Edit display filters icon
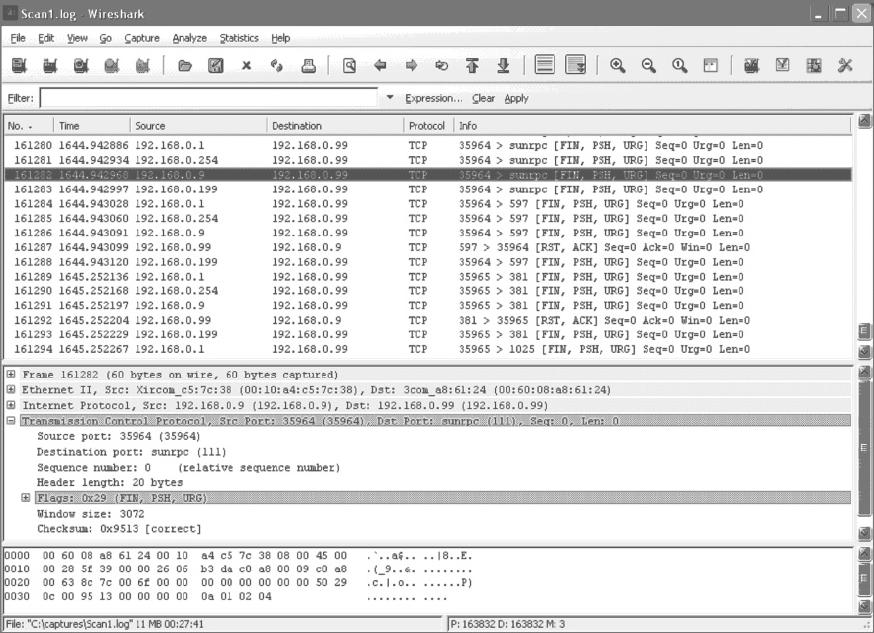The height and width of the screenshot is (633, 874). click(783, 66)
